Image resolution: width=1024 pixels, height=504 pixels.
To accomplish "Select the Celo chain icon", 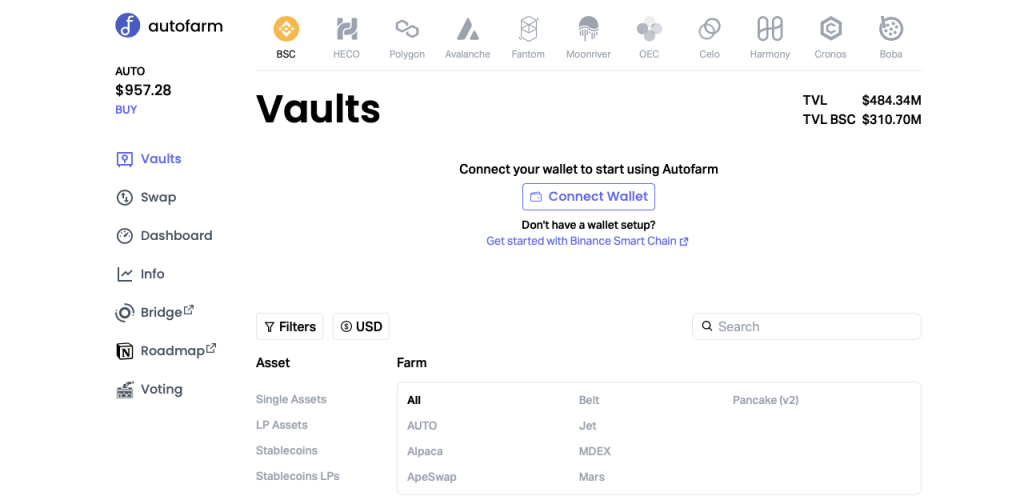I will 710,29.
